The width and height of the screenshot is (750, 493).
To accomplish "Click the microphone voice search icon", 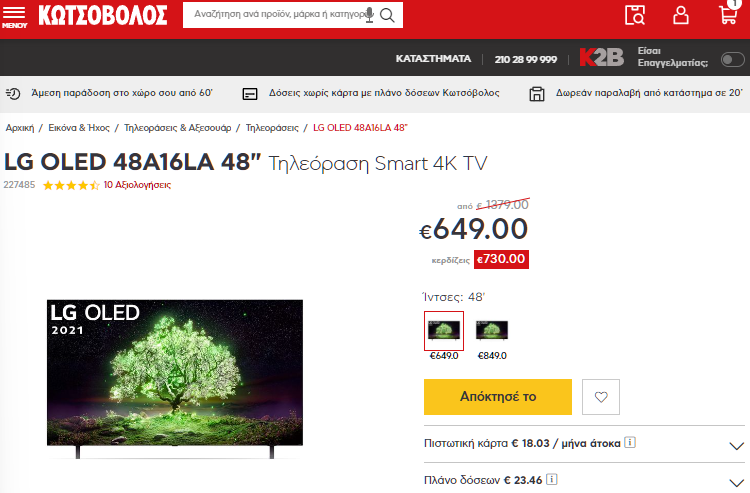I will coord(369,15).
